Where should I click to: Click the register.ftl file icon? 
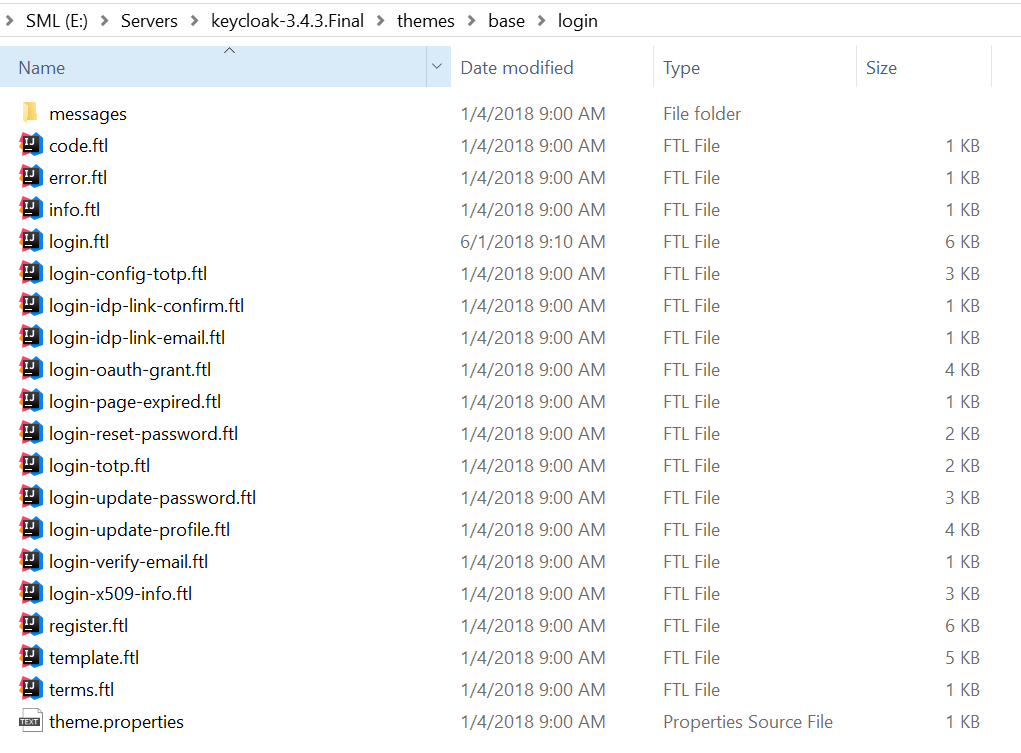coord(31,624)
